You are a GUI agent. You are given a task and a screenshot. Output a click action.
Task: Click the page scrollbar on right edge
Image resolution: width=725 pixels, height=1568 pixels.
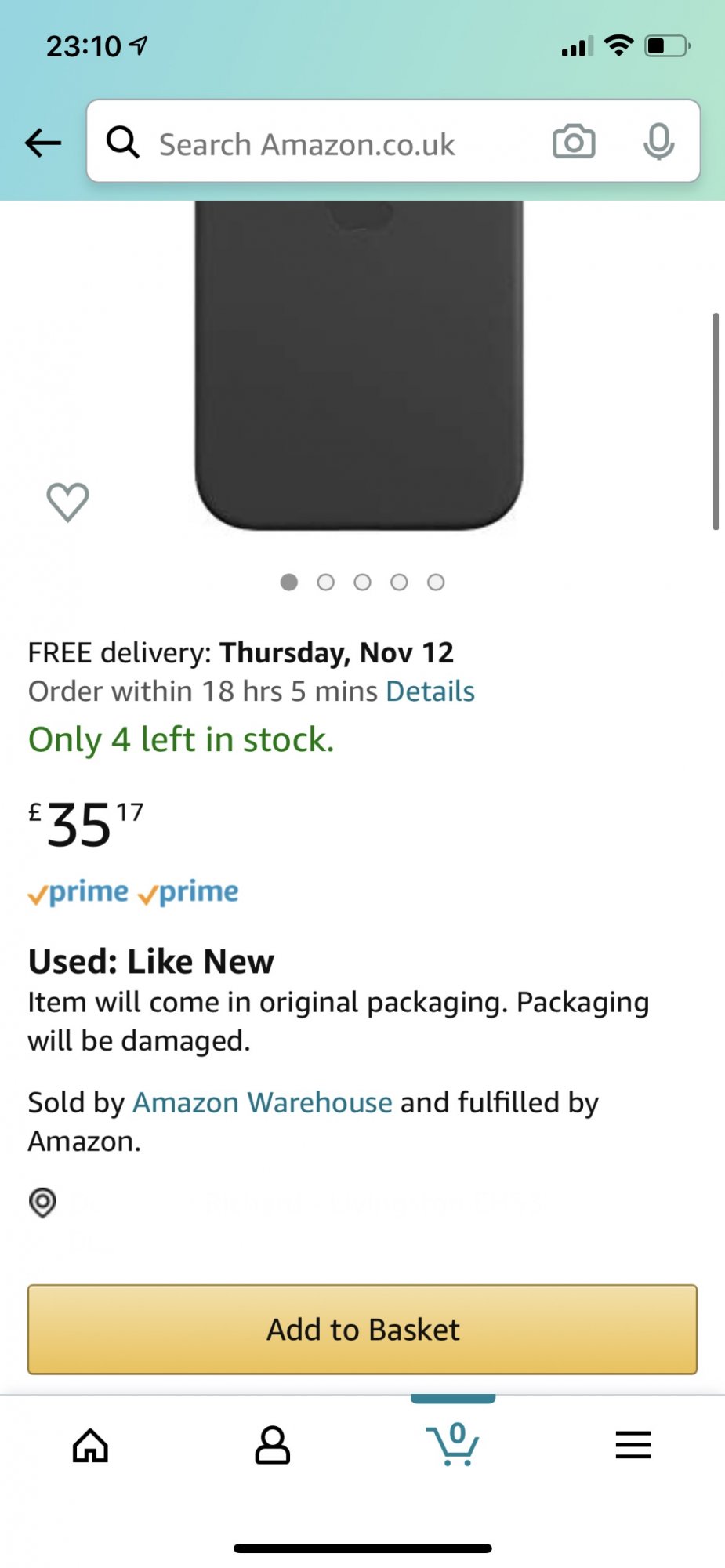[716, 422]
